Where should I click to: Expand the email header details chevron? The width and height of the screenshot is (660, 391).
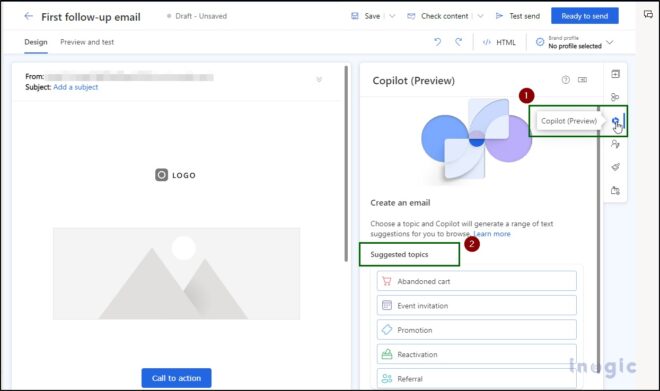[x=319, y=80]
